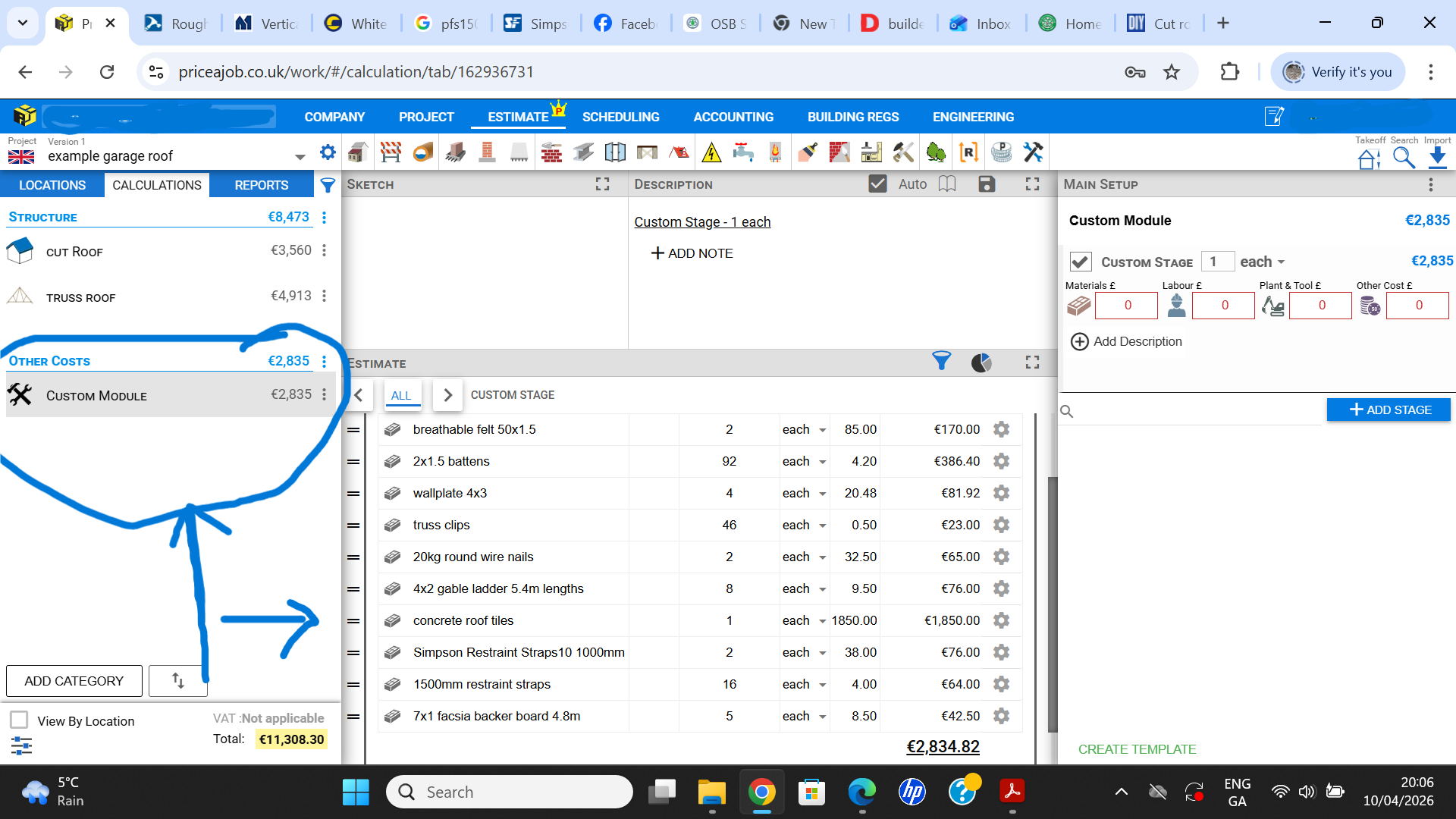Click the ADD STAGE button

click(1388, 409)
